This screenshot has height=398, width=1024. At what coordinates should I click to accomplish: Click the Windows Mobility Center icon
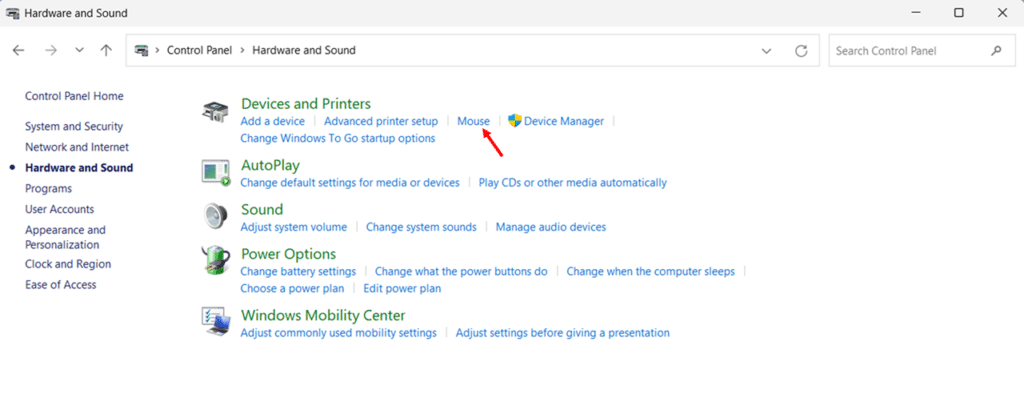(x=216, y=321)
